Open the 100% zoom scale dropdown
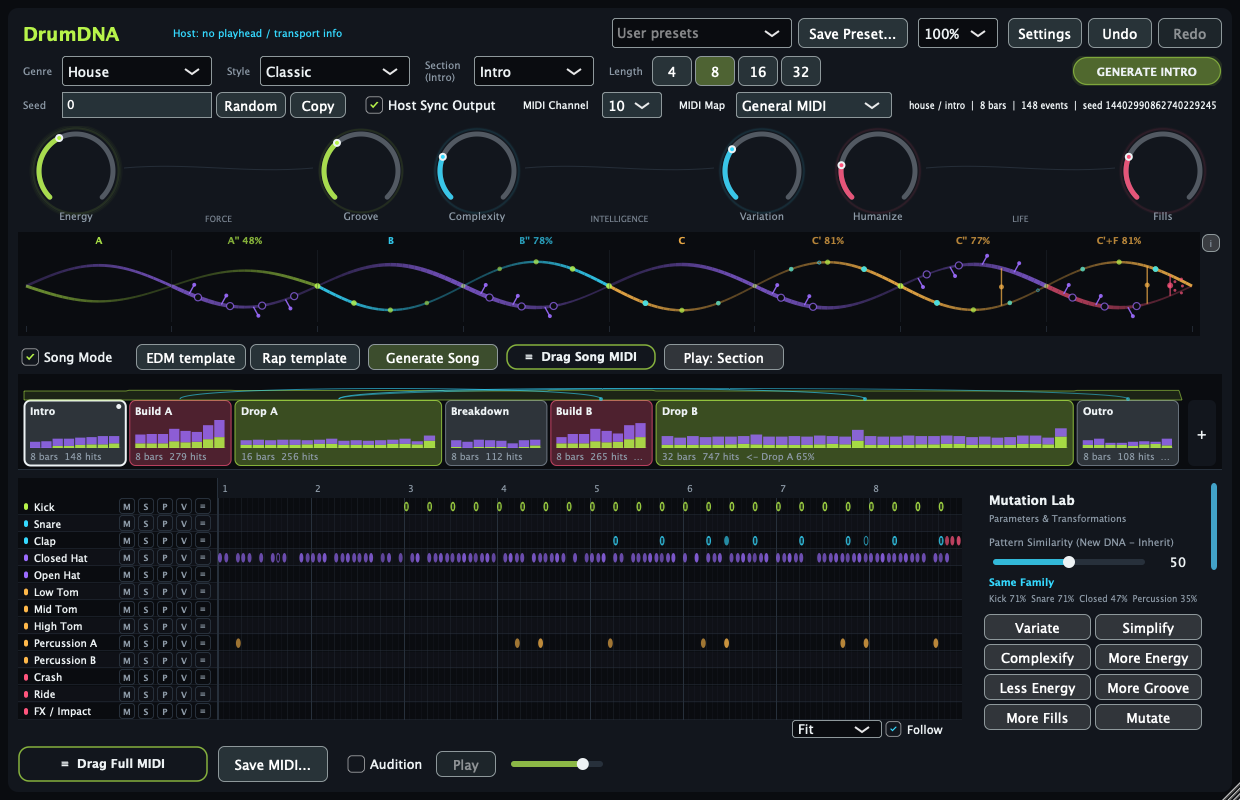The width and height of the screenshot is (1240, 800). pos(957,33)
